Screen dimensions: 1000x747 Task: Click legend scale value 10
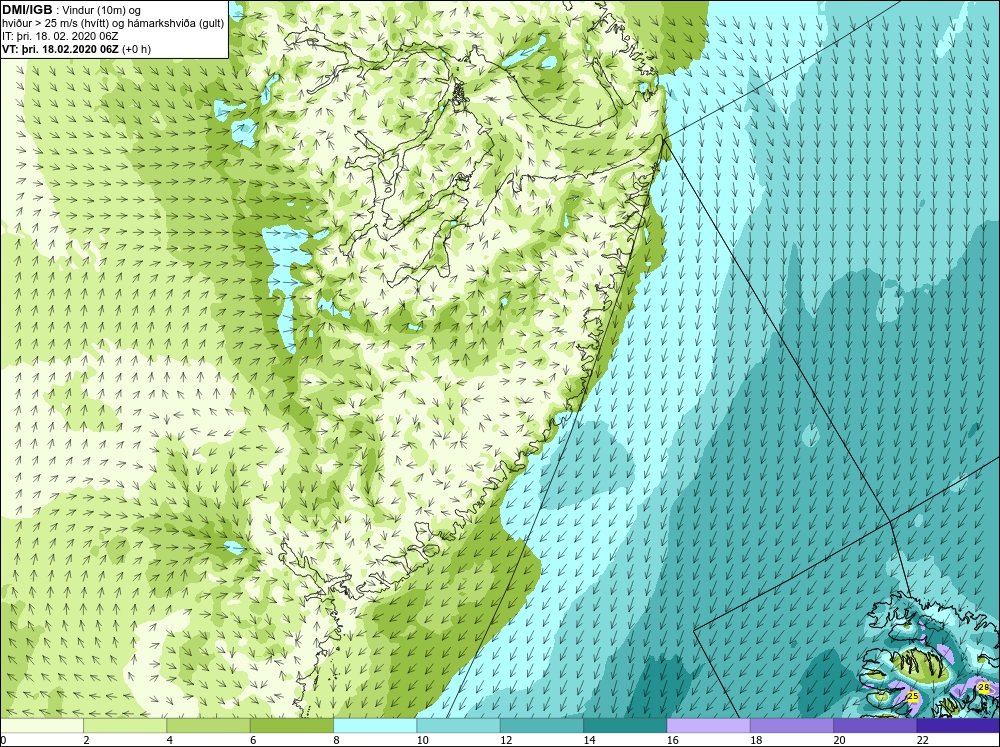pyautogui.click(x=422, y=740)
